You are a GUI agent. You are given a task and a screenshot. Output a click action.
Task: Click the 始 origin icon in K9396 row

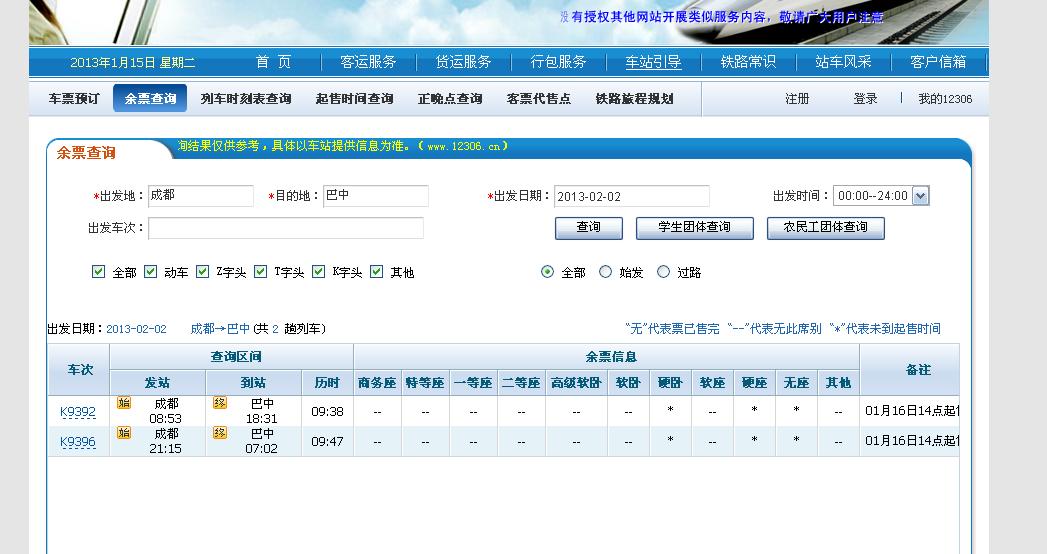tap(124, 433)
